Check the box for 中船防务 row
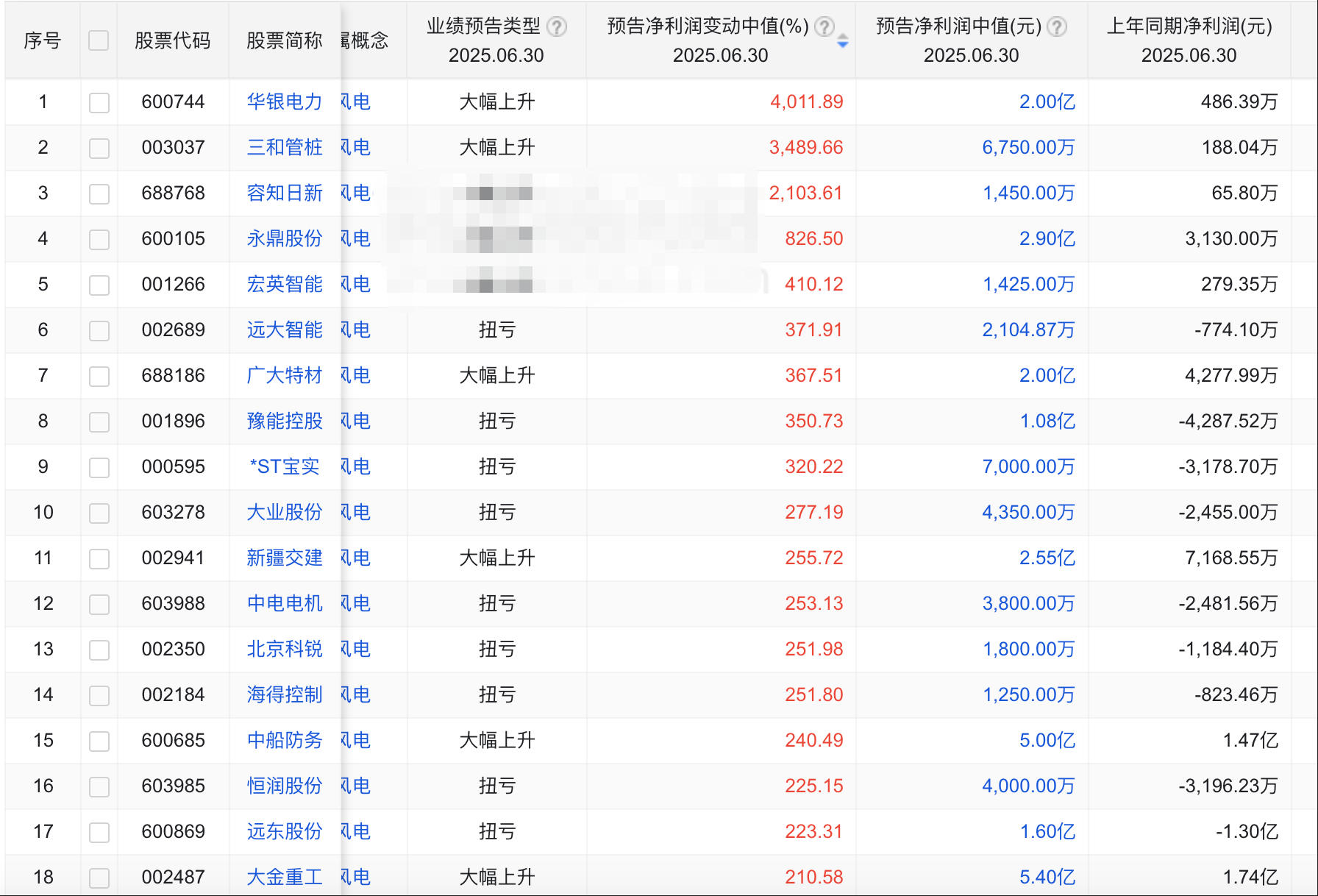The height and width of the screenshot is (896, 1318). (x=99, y=741)
